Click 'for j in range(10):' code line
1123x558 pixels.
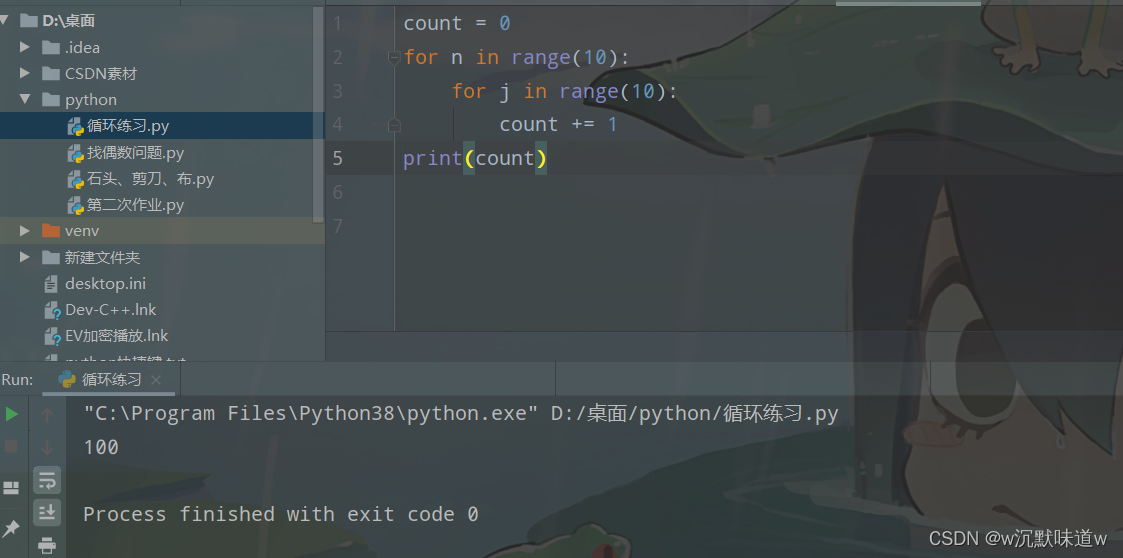(564, 91)
